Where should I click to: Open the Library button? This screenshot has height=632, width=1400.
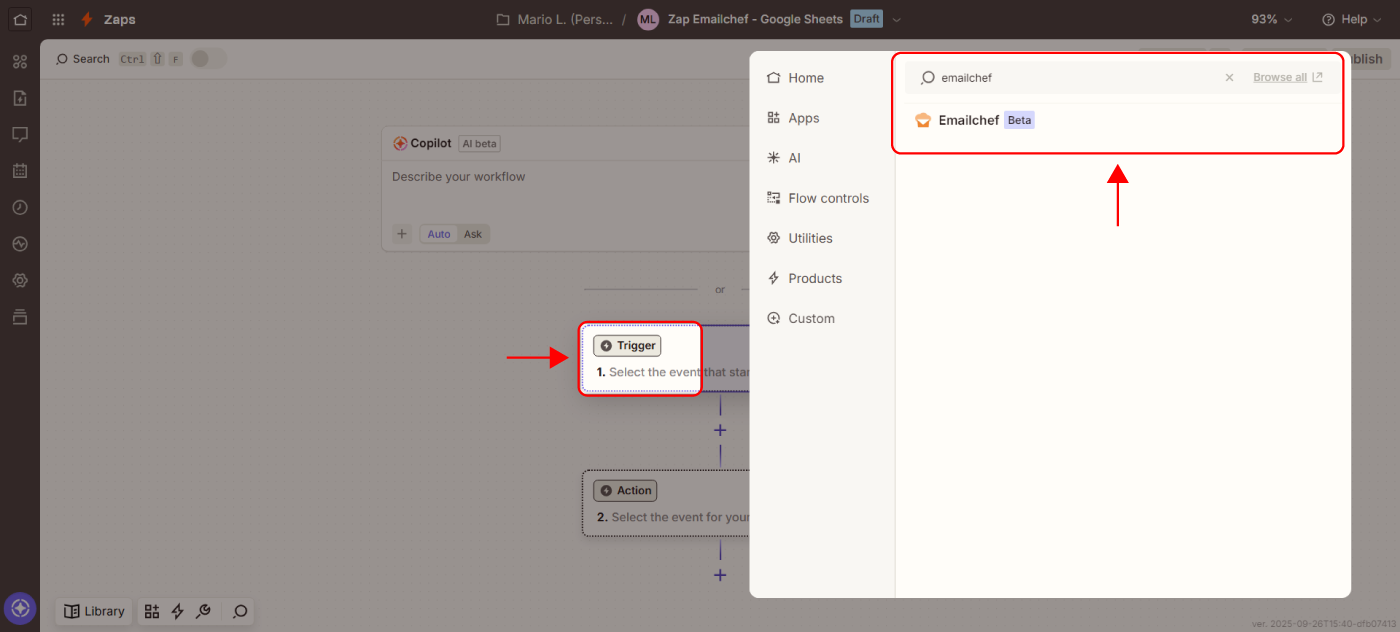[95, 611]
